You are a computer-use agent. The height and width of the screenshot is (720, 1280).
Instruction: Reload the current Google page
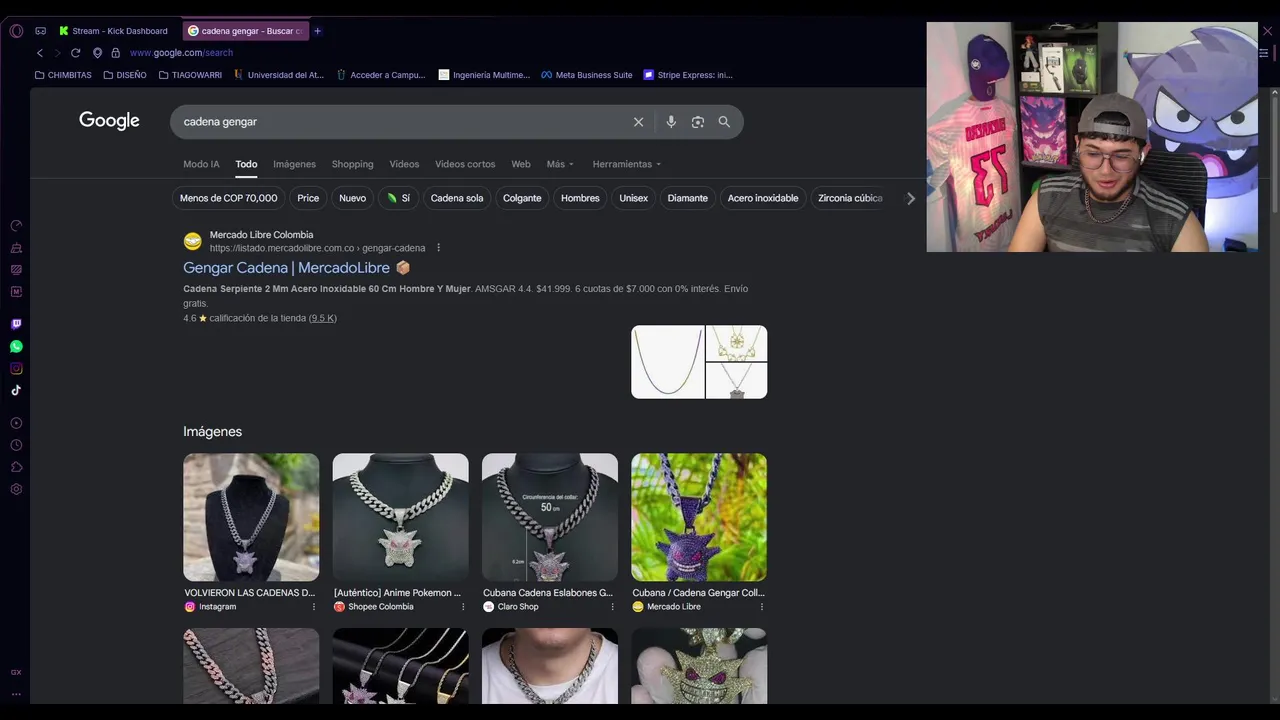tap(75, 53)
